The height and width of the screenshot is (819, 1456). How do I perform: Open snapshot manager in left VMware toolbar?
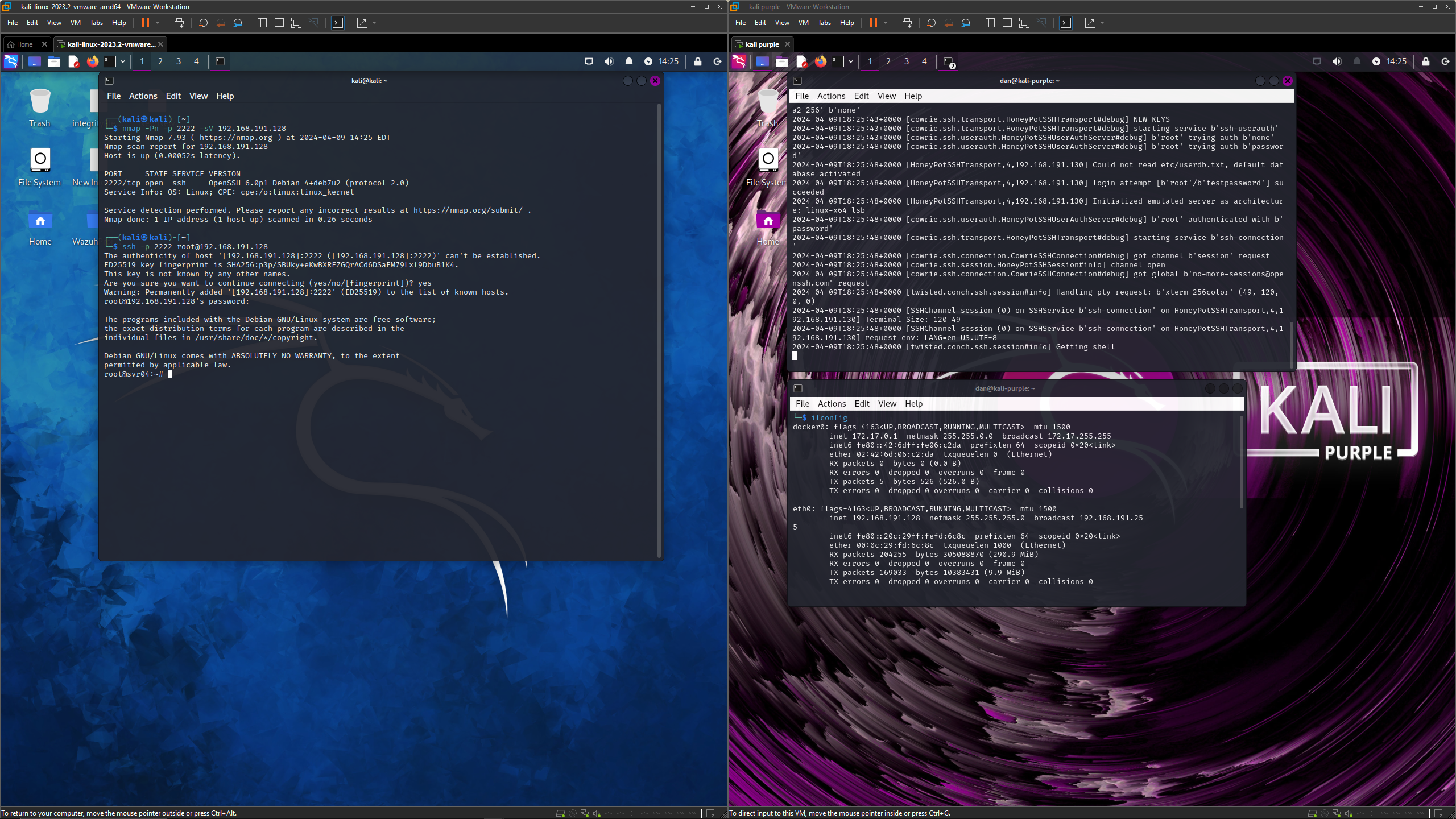click(238, 23)
